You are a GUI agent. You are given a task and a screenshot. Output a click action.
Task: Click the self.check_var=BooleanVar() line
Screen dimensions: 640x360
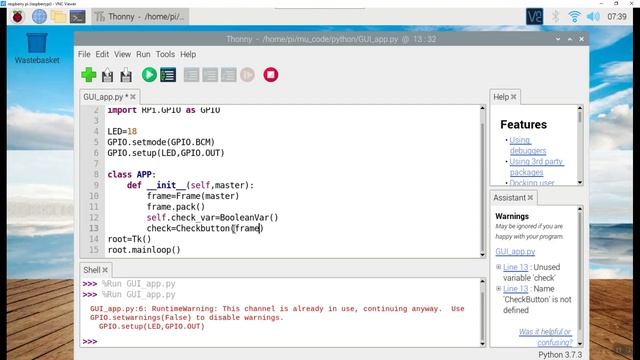pyautogui.click(x=212, y=218)
